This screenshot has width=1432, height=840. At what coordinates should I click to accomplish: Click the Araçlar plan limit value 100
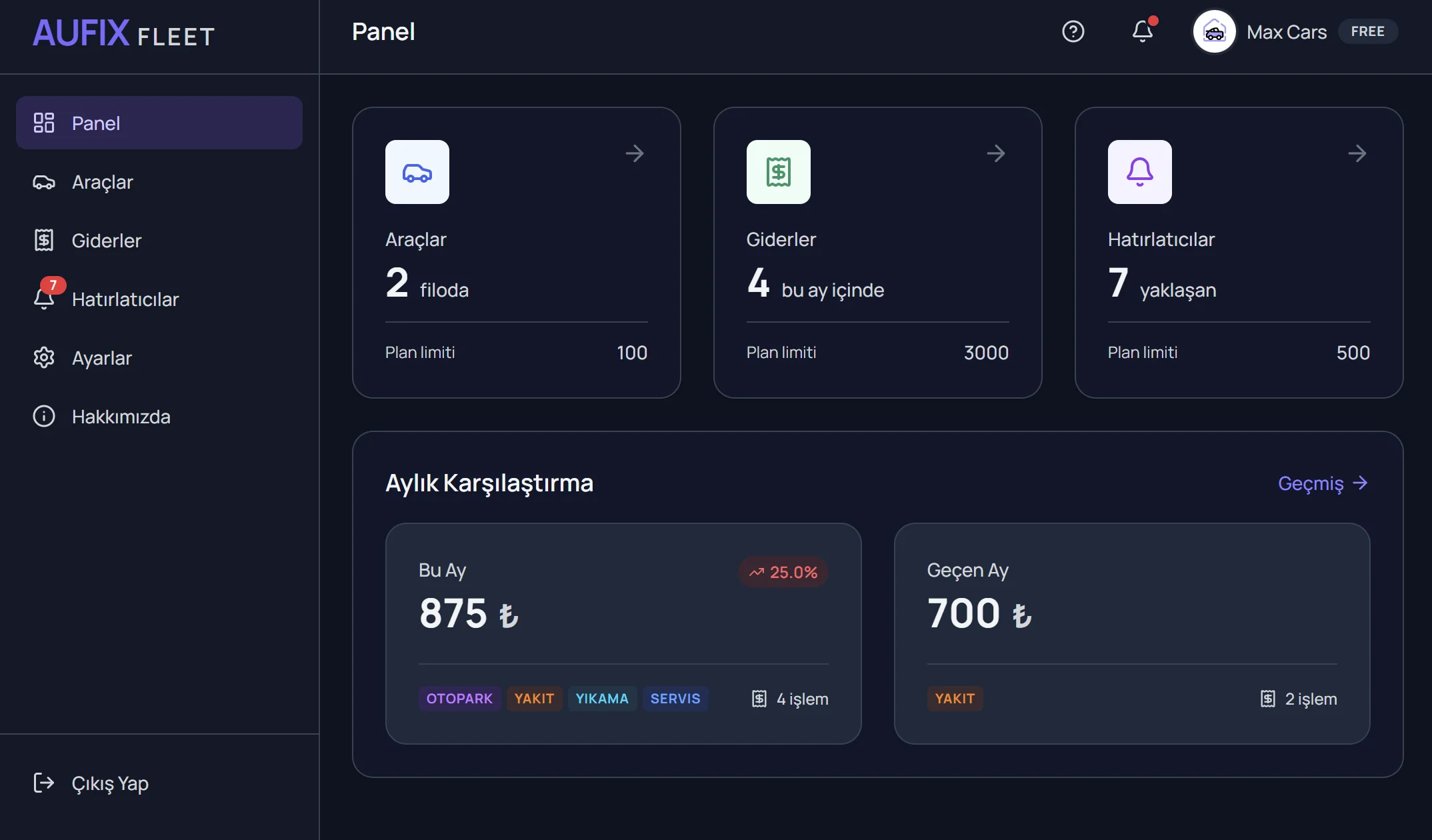point(632,353)
